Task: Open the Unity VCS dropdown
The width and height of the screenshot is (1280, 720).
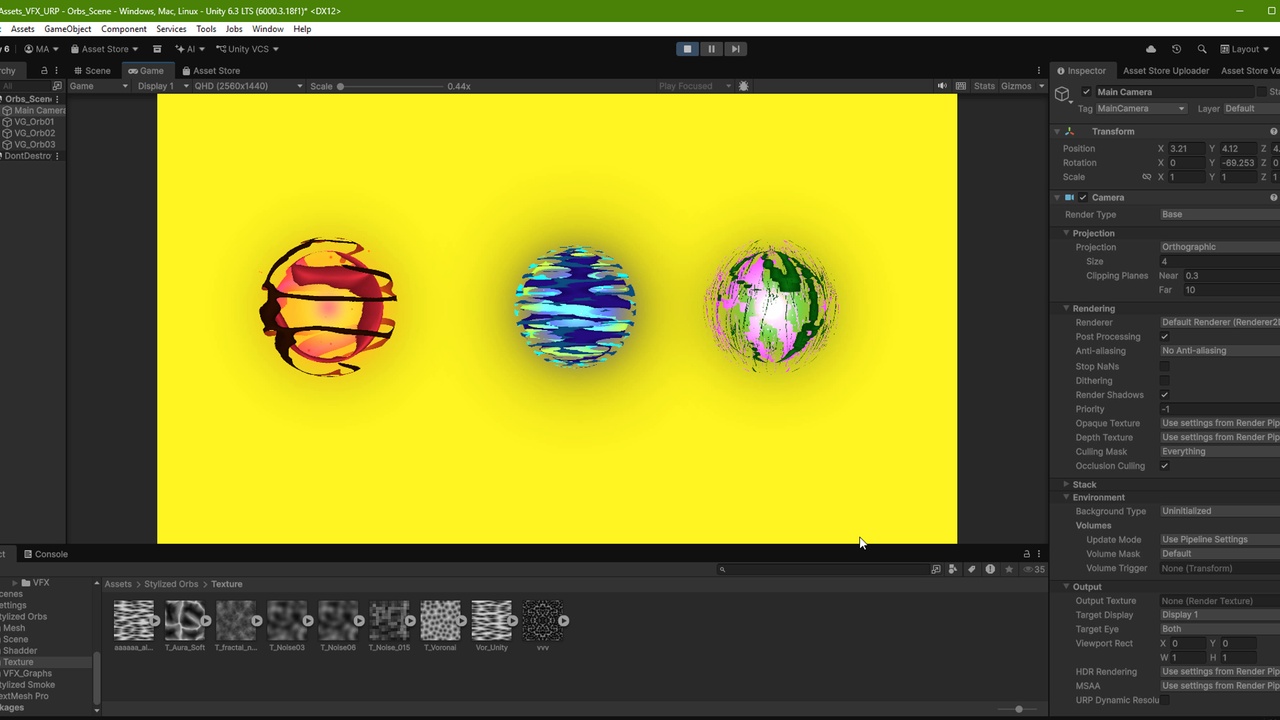Action: (247, 49)
